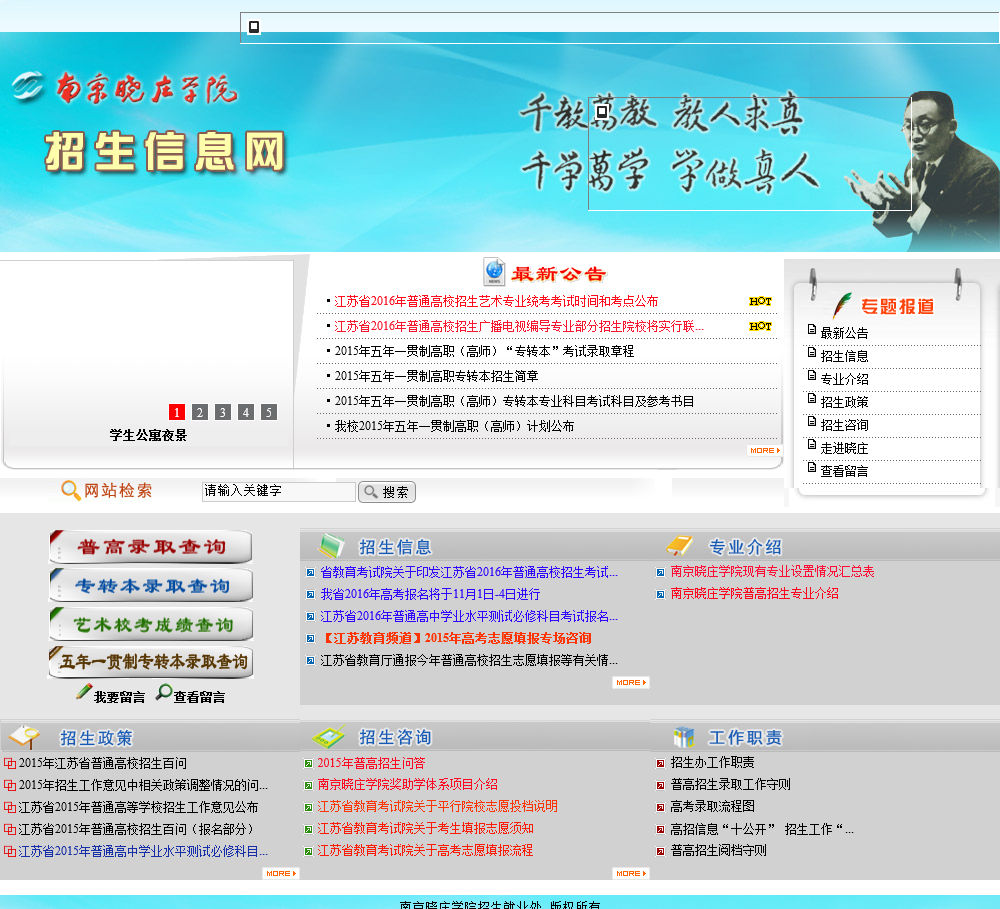
Task: Click the magnifier icon next to 查看留言
Action: [164, 691]
